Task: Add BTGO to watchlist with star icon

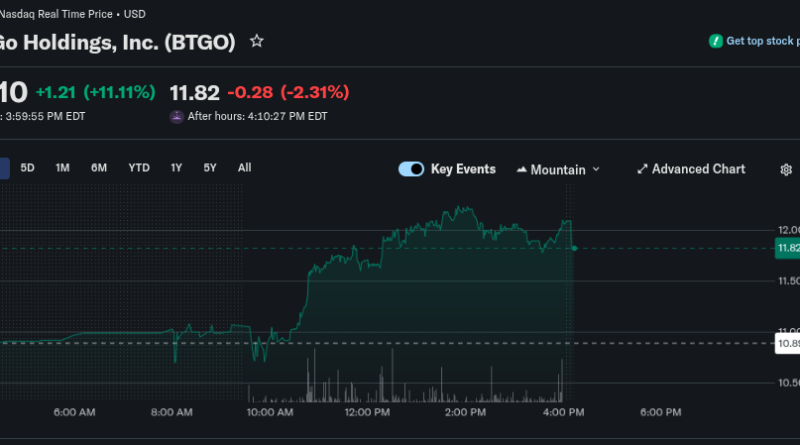Action: tap(257, 41)
